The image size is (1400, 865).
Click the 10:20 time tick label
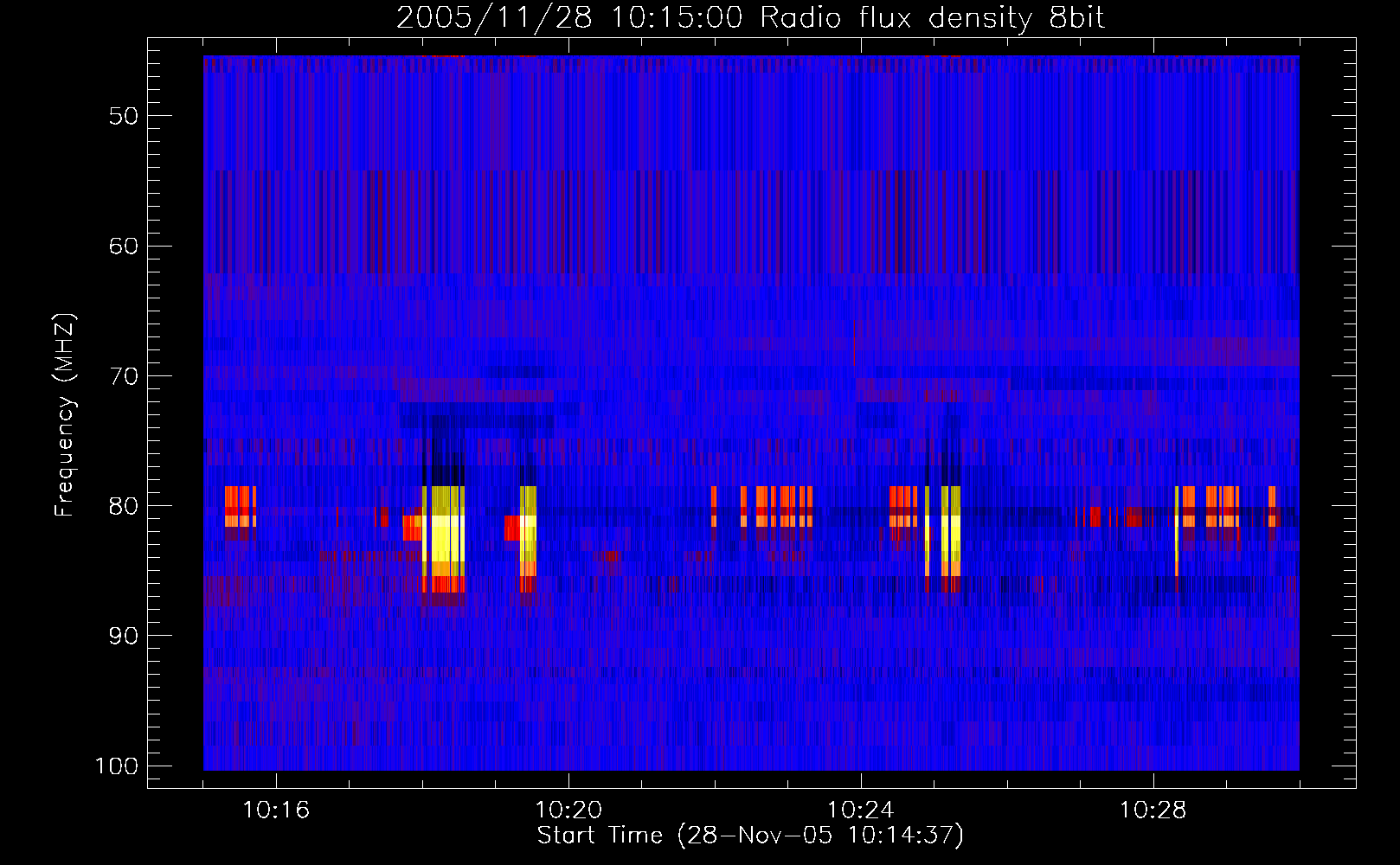click(568, 811)
